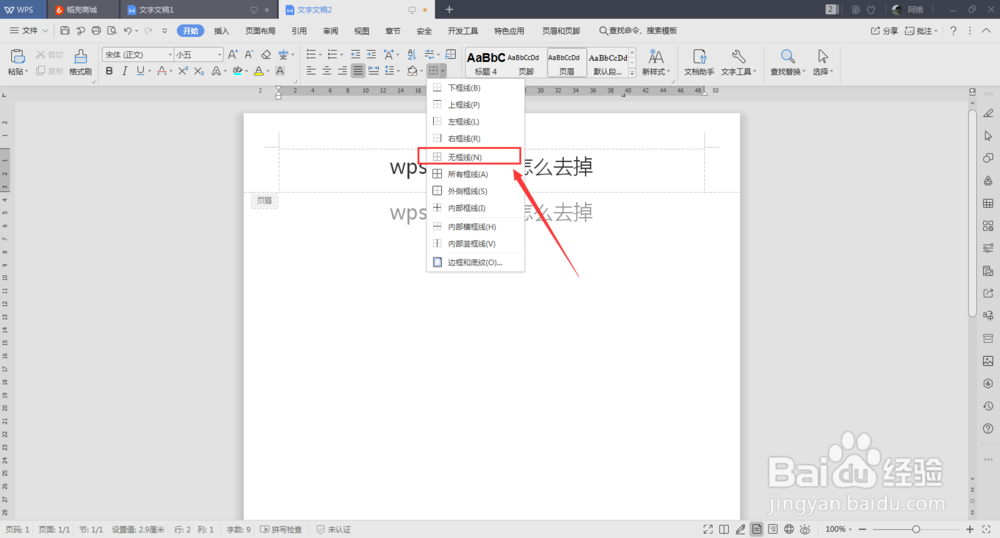Toggle Underline formatting

click(140, 71)
